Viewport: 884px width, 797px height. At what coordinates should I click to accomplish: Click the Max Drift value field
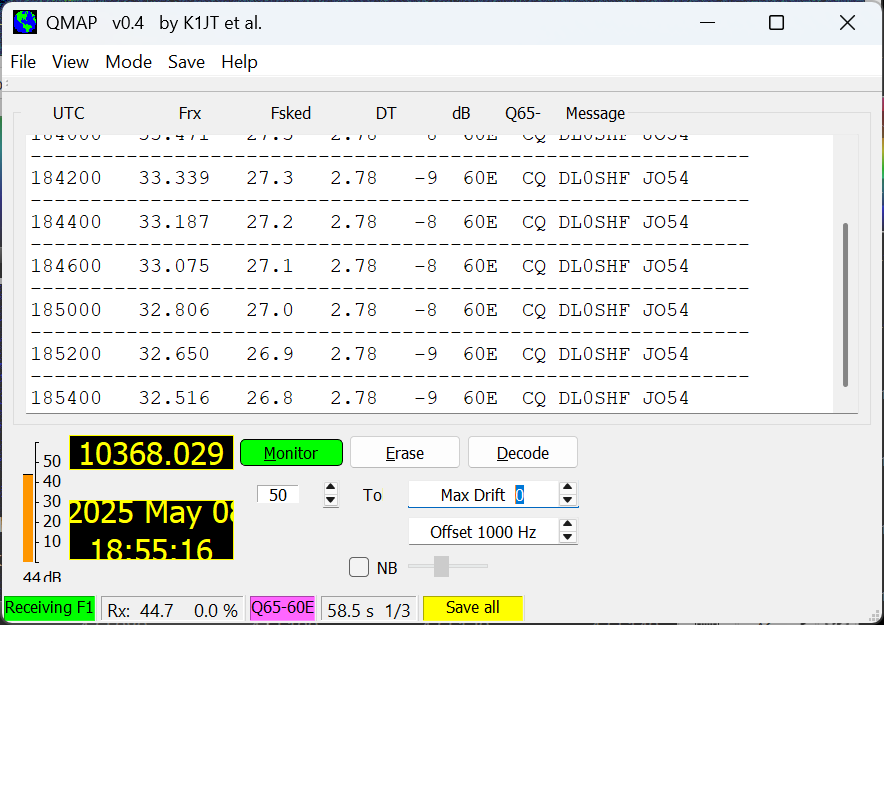pos(483,494)
